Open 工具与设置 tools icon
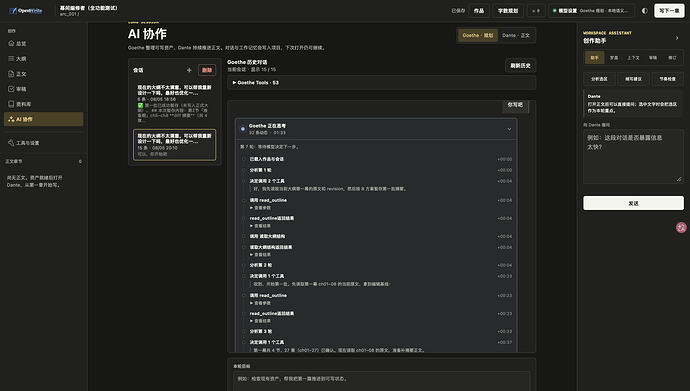The width and height of the screenshot is (690, 391). 11,143
